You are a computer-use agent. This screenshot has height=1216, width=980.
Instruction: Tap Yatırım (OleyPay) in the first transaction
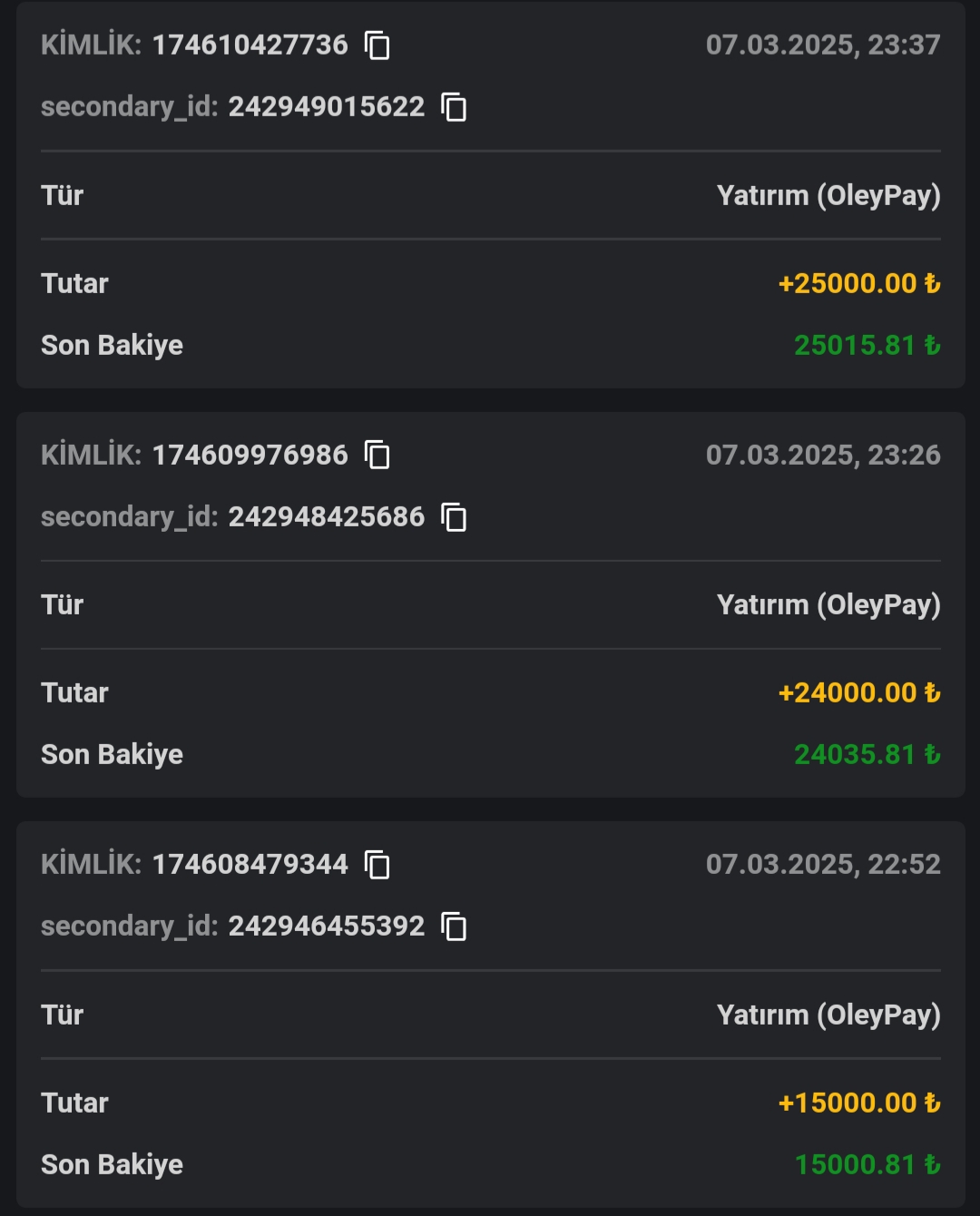tap(828, 196)
